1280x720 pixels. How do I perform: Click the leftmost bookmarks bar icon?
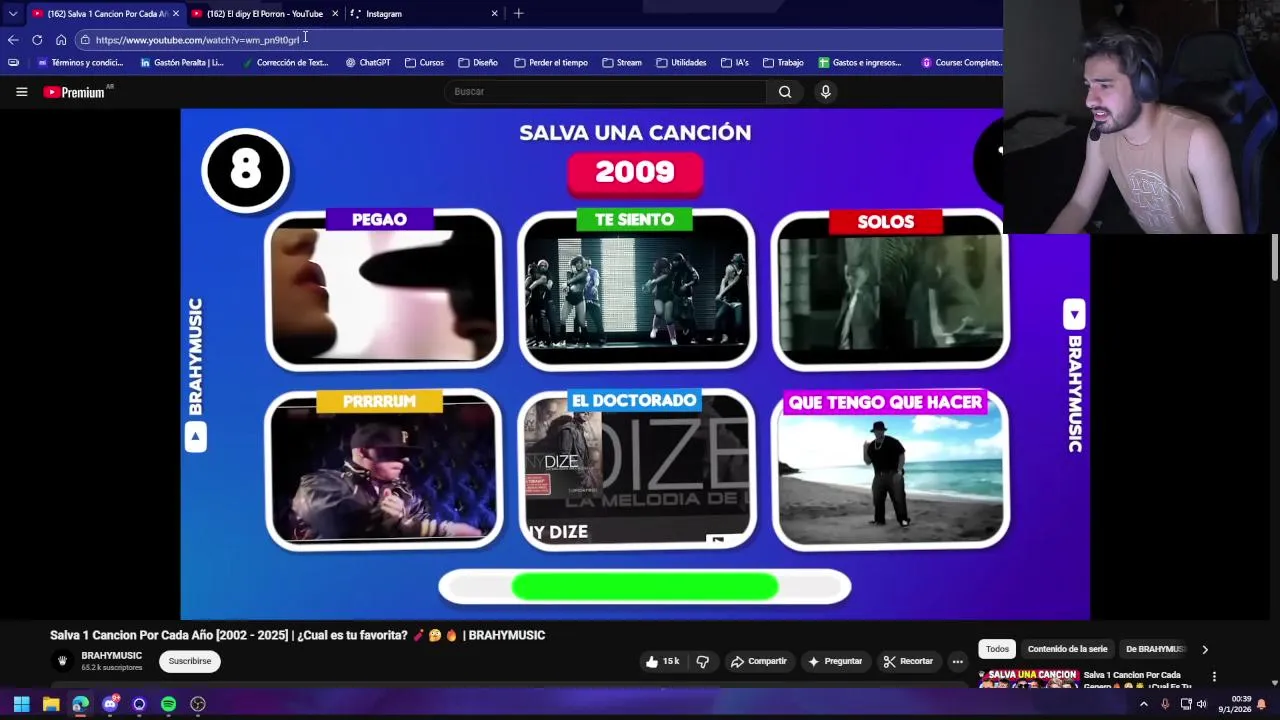pos(13,62)
